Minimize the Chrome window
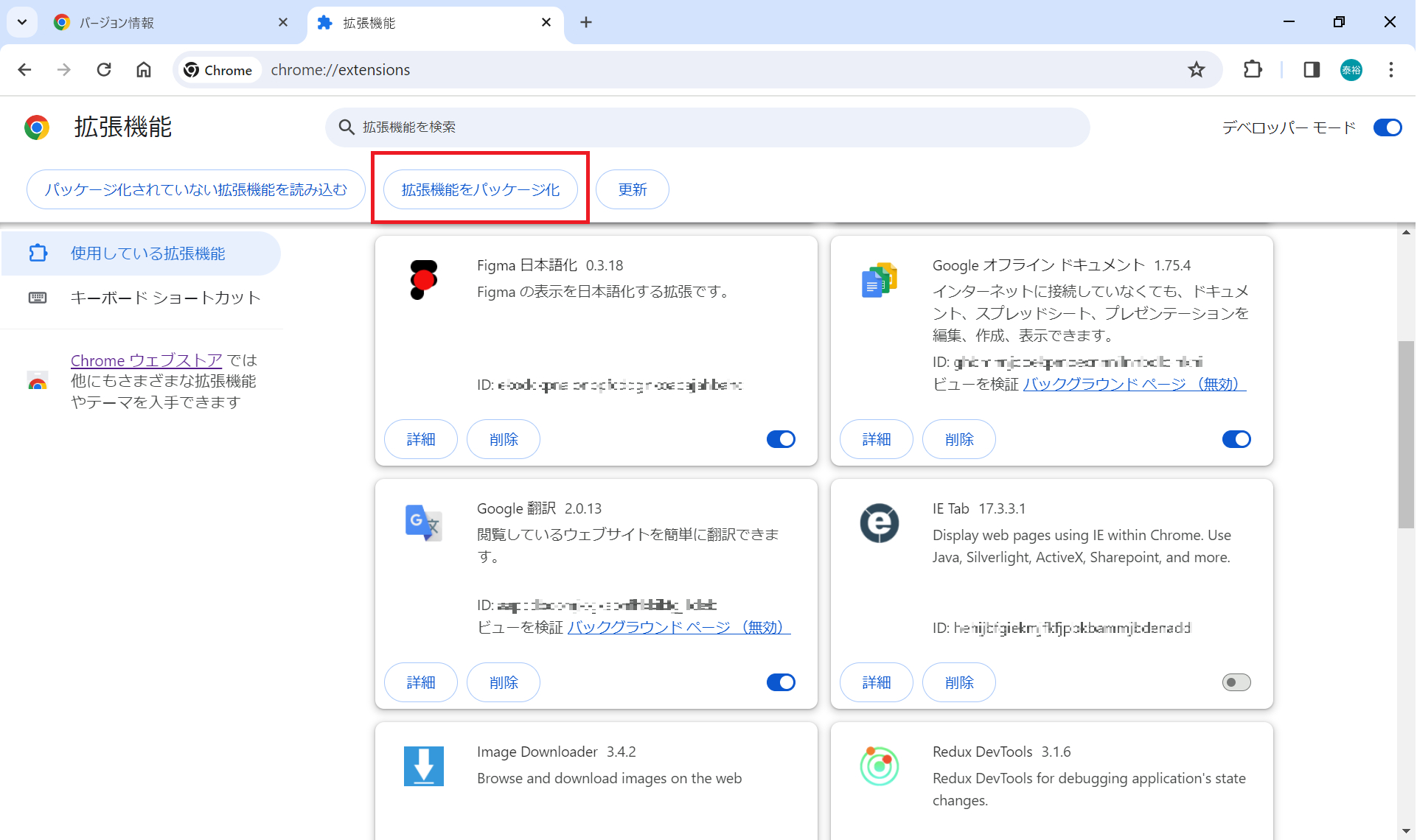Image resolution: width=1417 pixels, height=840 pixels. pos(1289,22)
